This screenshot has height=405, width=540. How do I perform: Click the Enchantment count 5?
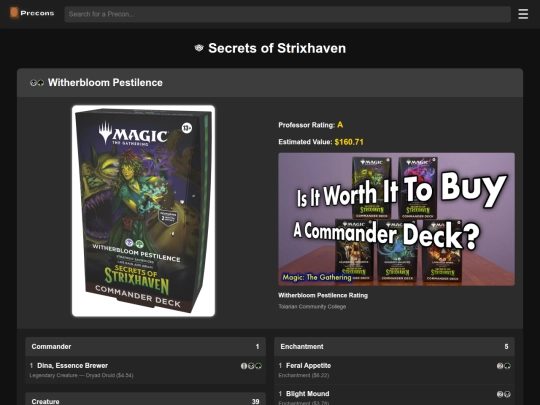click(x=506, y=346)
